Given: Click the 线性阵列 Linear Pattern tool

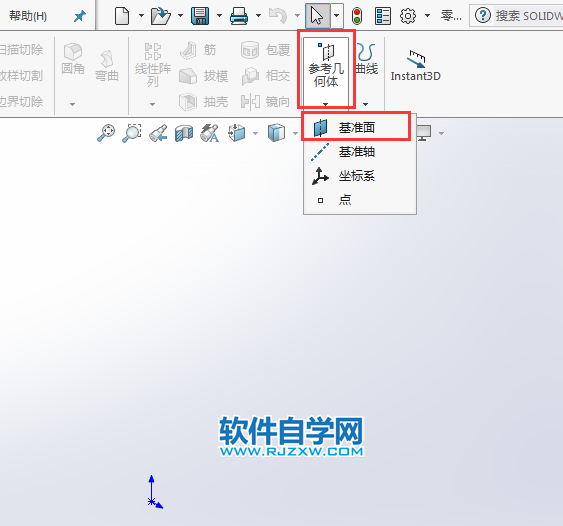Looking at the screenshot, I should pyautogui.click(x=153, y=65).
